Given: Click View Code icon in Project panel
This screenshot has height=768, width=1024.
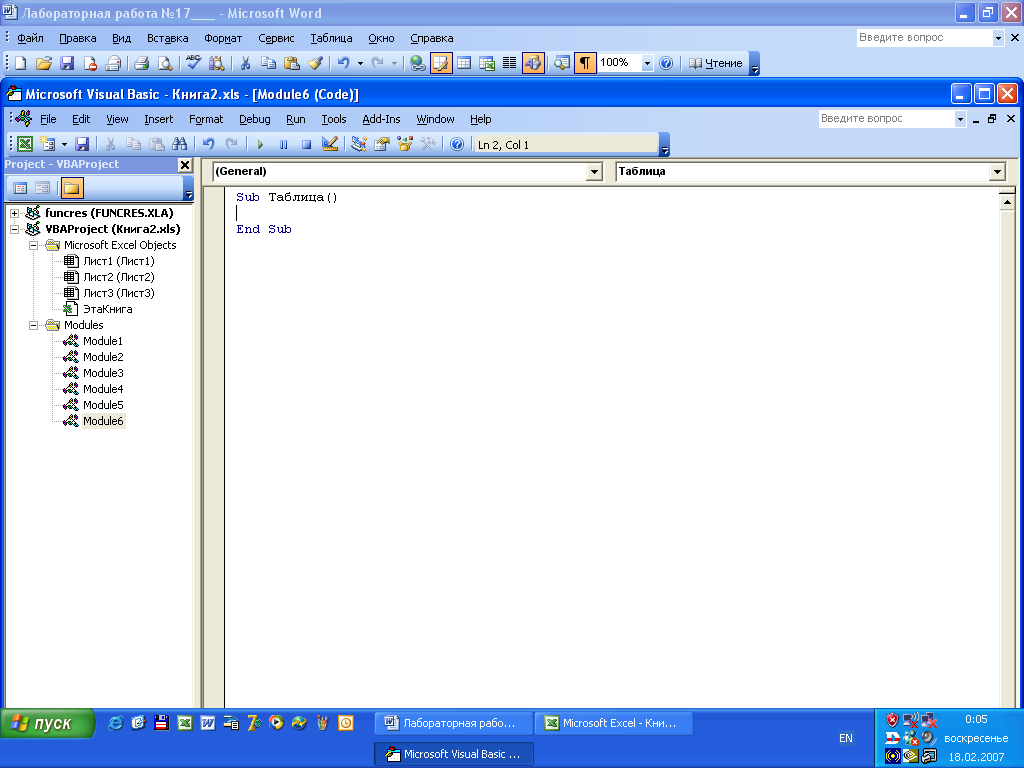Looking at the screenshot, I should click(x=20, y=188).
